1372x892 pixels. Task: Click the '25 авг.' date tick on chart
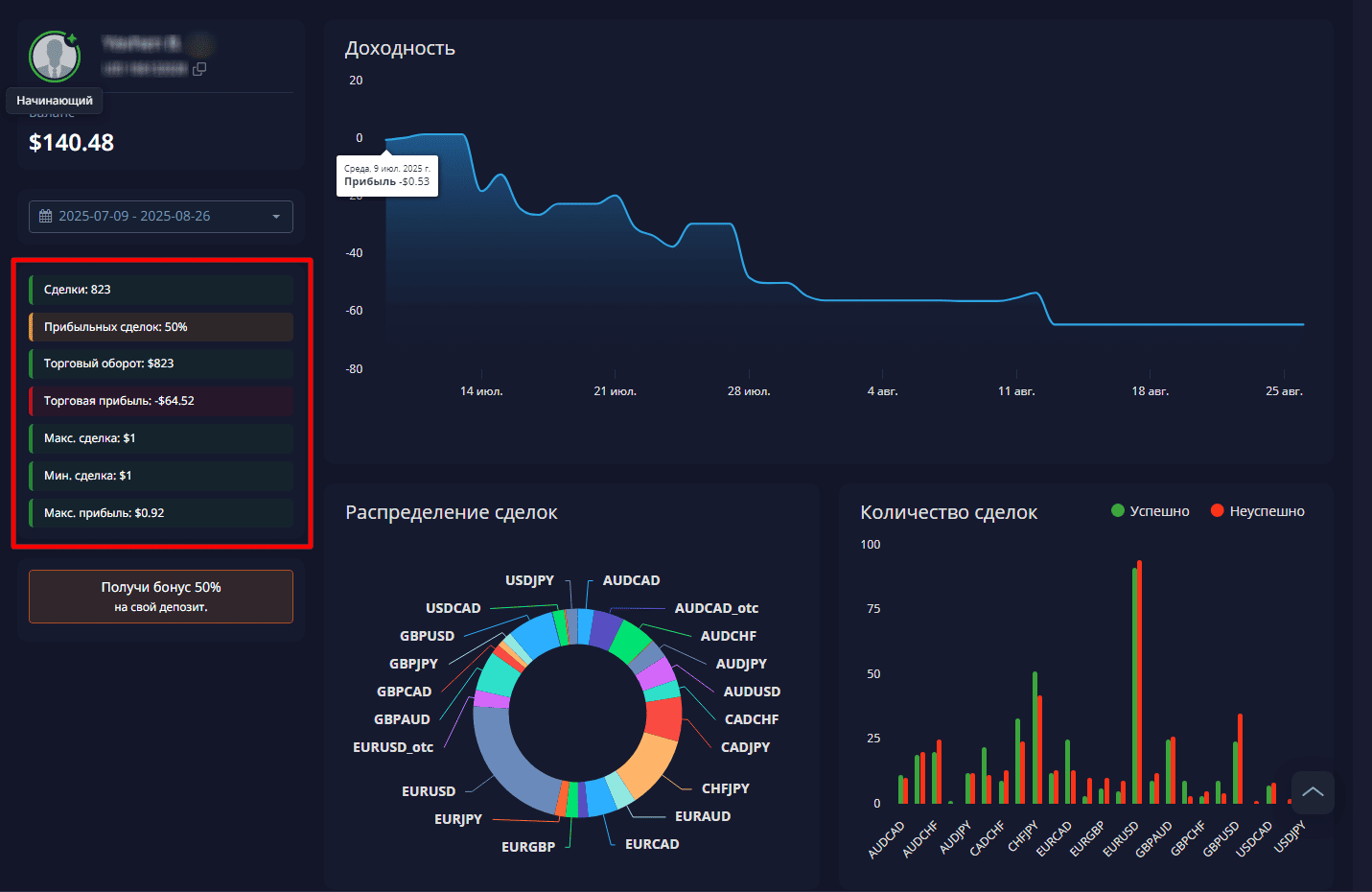click(x=1284, y=391)
